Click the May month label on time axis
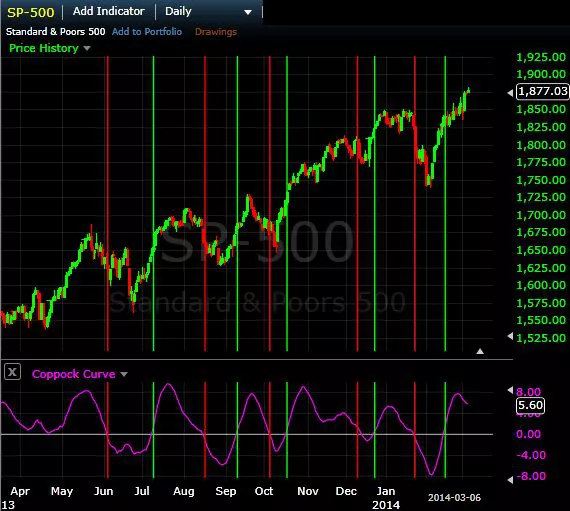 click(x=62, y=491)
